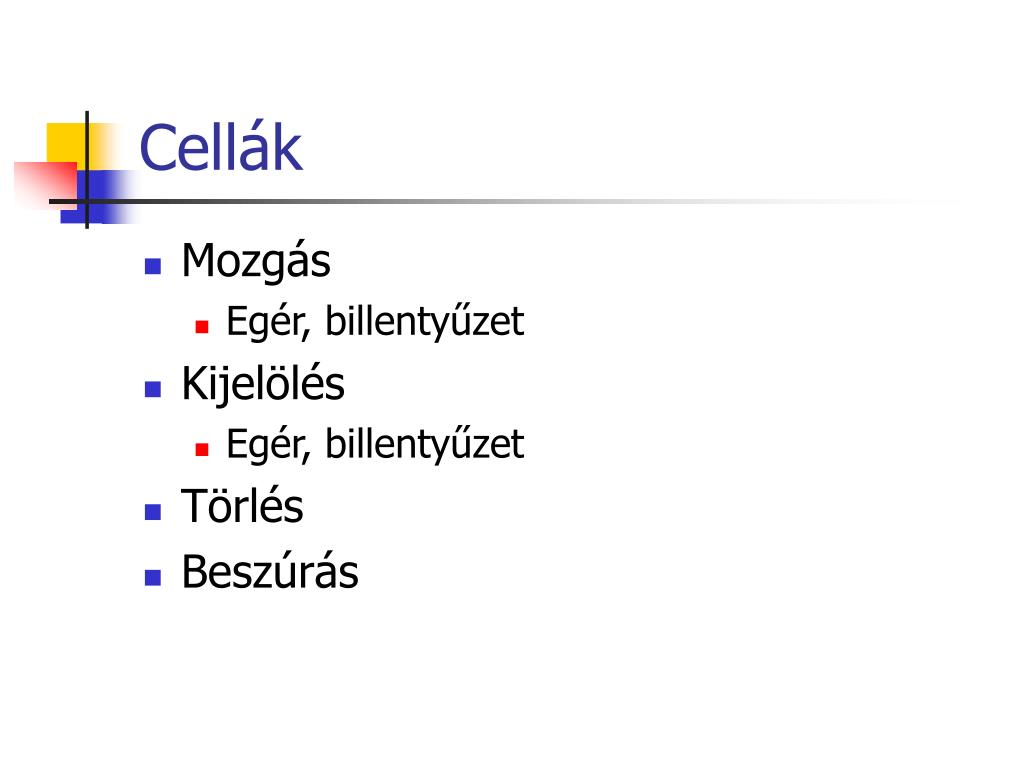Select the Mozgás bullet text
The width and height of the screenshot is (1024, 768).
click(x=256, y=261)
